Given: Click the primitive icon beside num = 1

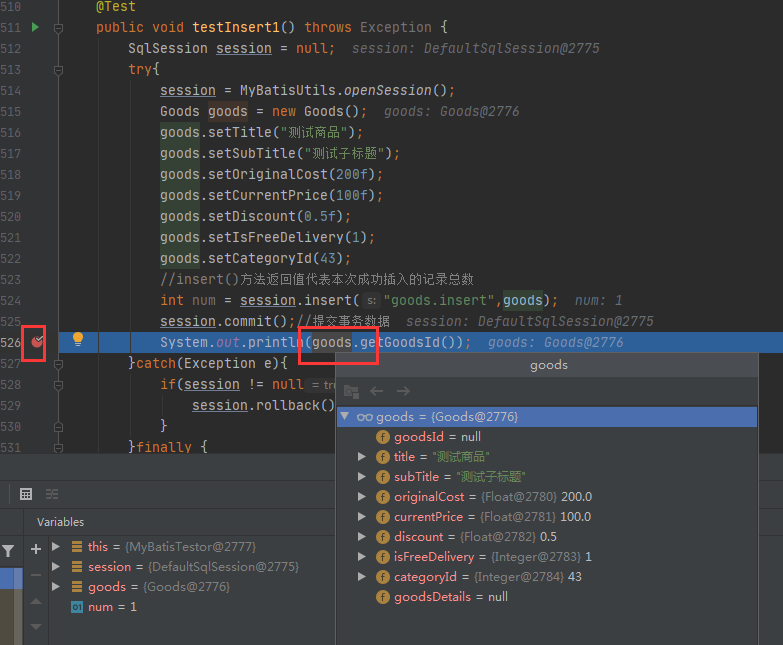Looking at the screenshot, I should (x=77, y=607).
